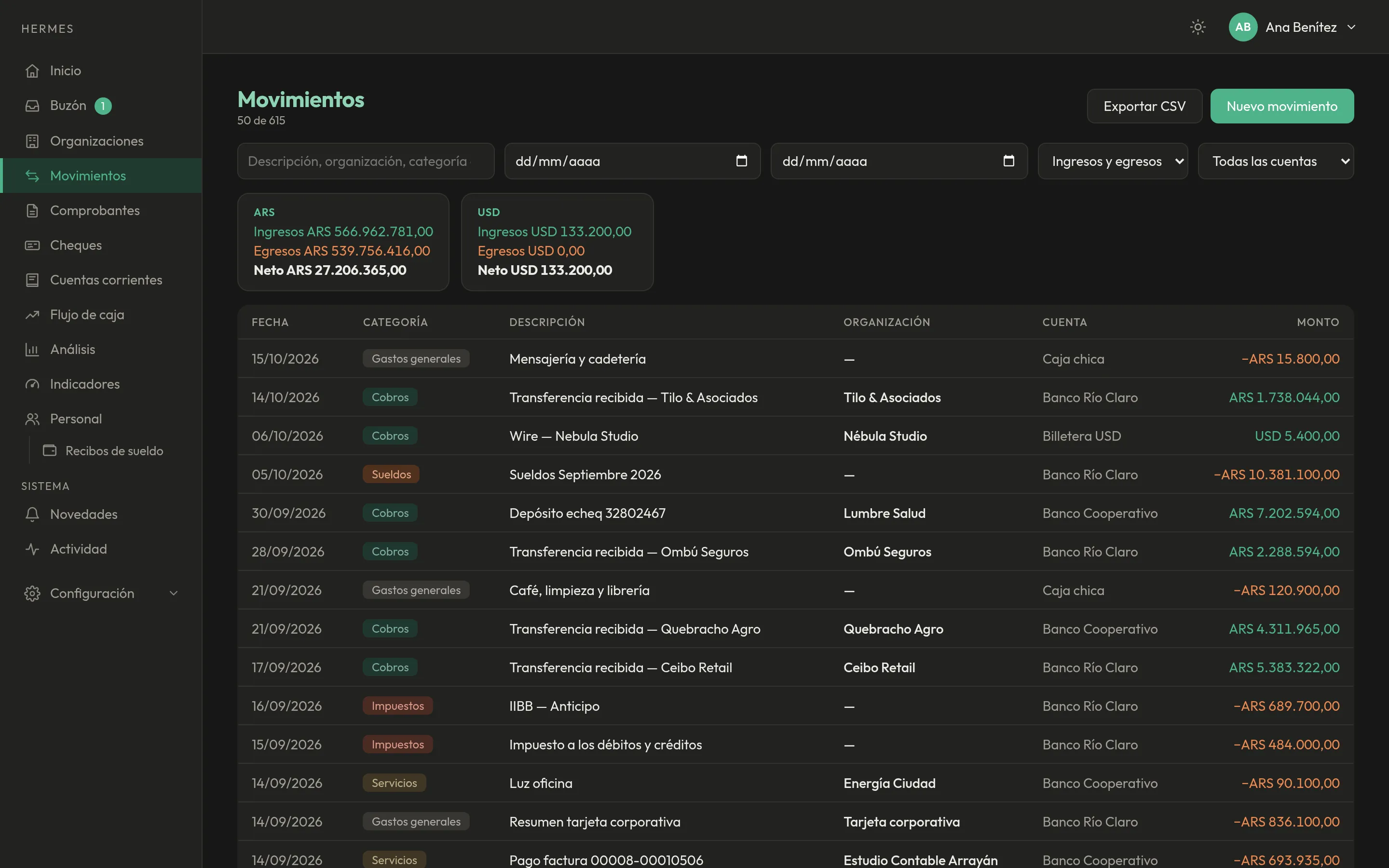Click the Inicio home icon
The width and height of the screenshot is (1389, 868).
[32, 70]
